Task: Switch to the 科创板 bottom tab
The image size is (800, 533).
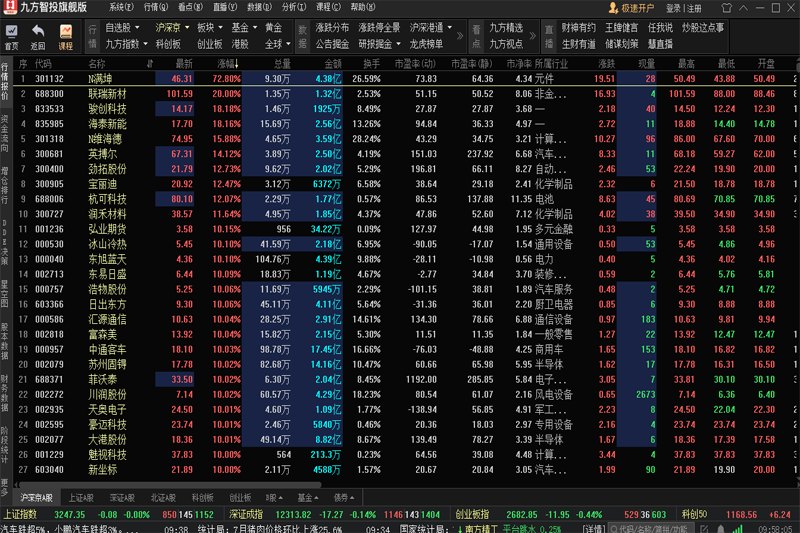Action: [x=203, y=497]
